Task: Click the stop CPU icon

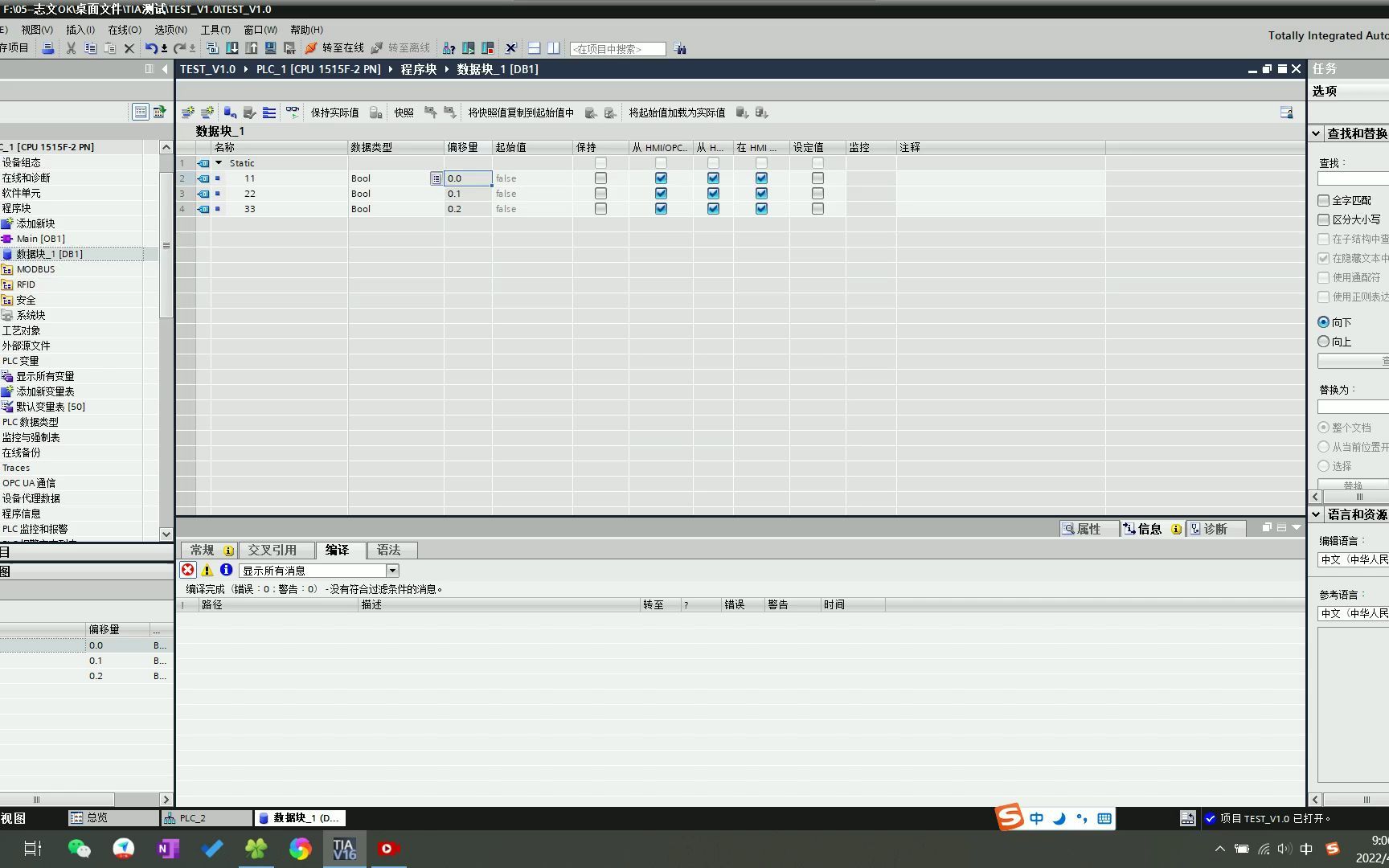Action: click(x=487, y=48)
